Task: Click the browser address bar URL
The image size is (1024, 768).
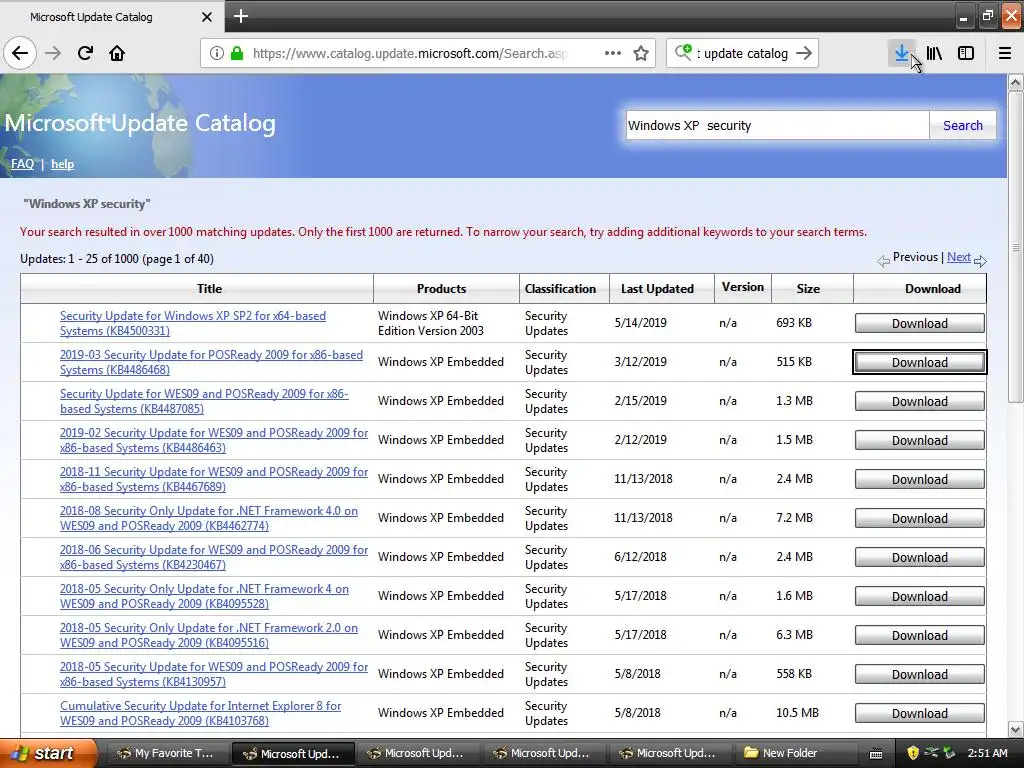Action: 410,53
